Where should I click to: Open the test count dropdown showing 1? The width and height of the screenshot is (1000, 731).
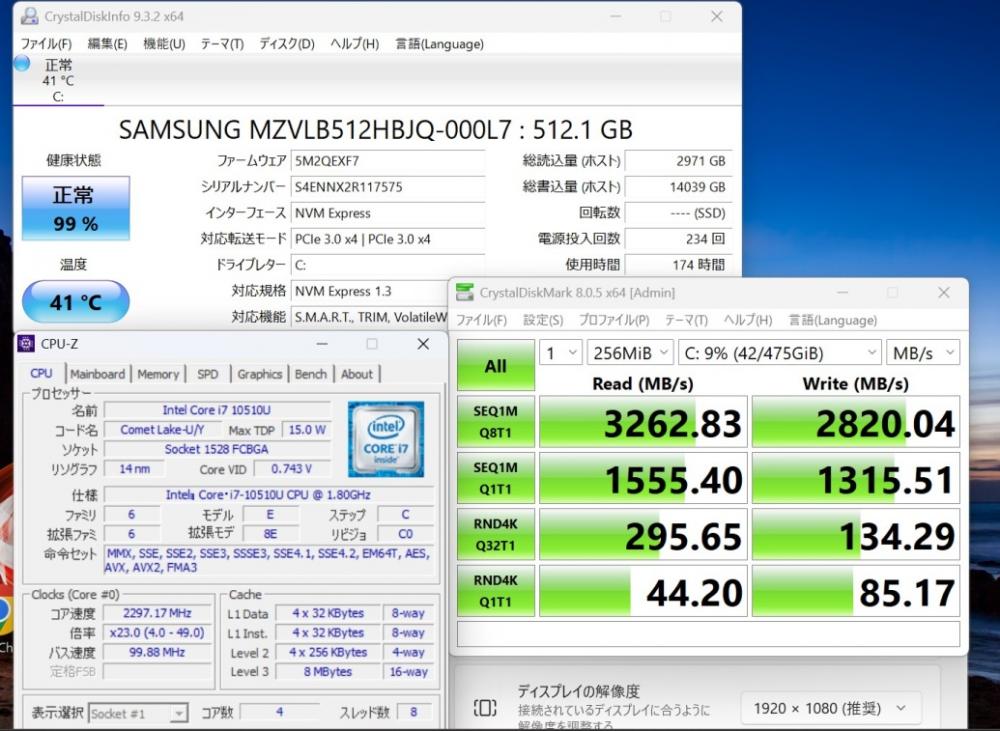click(x=561, y=353)
